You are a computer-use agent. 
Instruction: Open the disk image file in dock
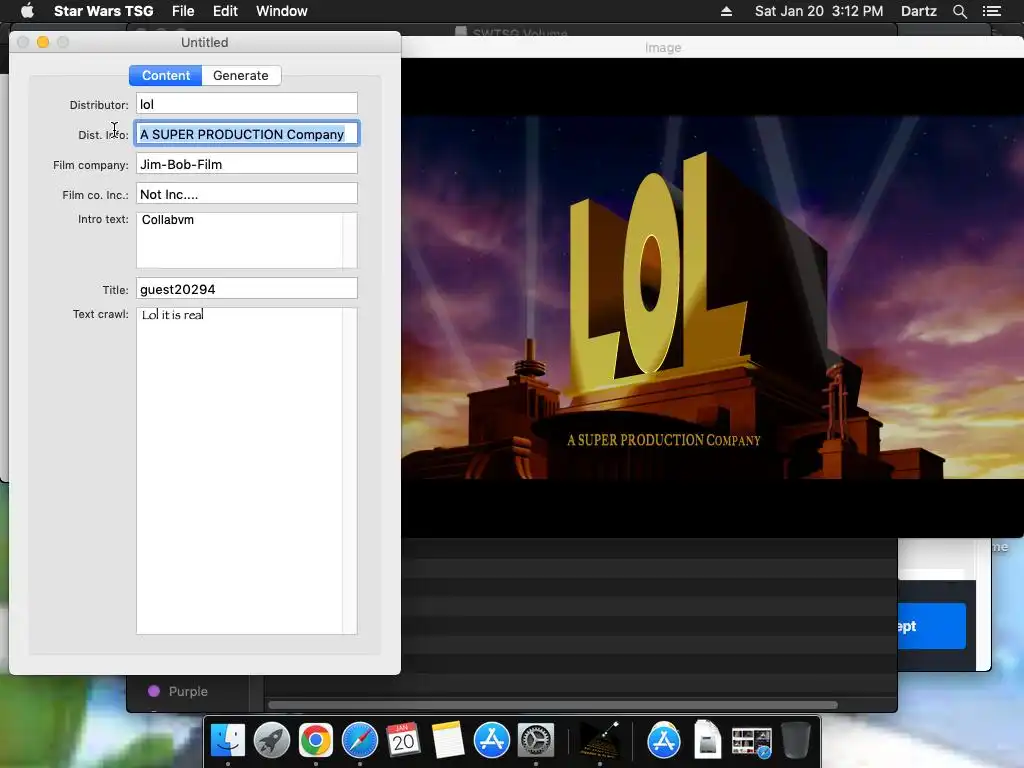(x=708, y=739)
